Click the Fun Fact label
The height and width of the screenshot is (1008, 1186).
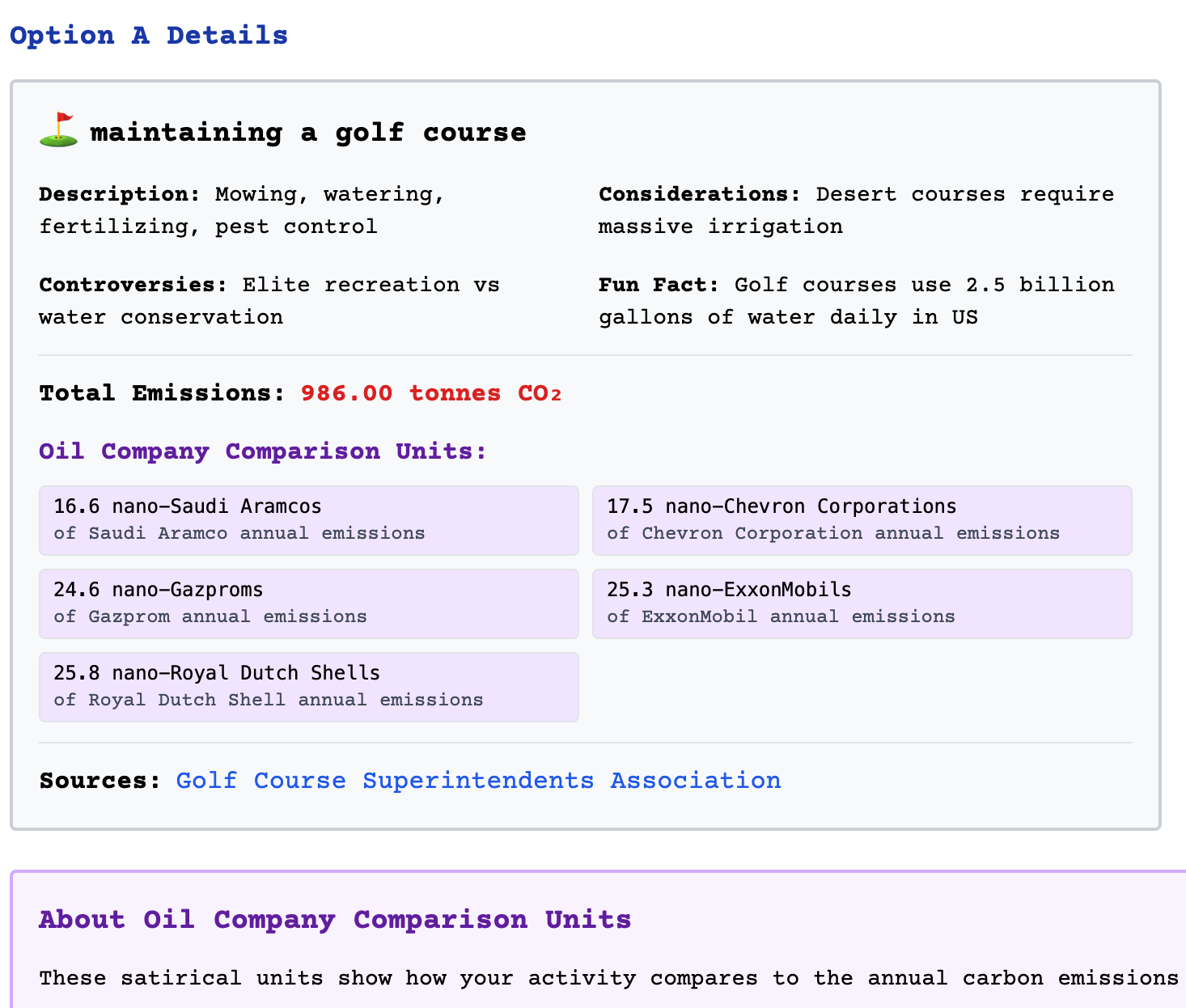(x=659, y=285)
